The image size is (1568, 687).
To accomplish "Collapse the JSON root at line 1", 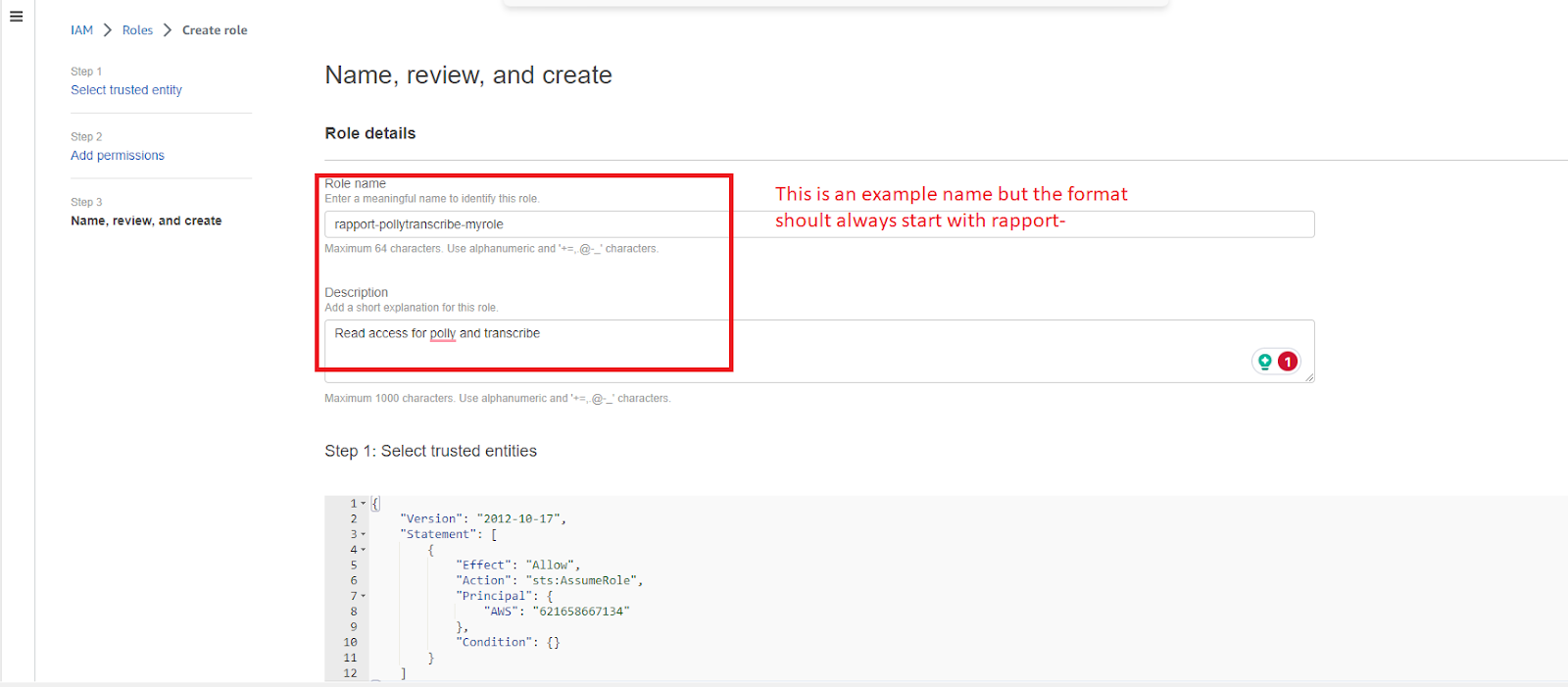I will tap(364, 504).
